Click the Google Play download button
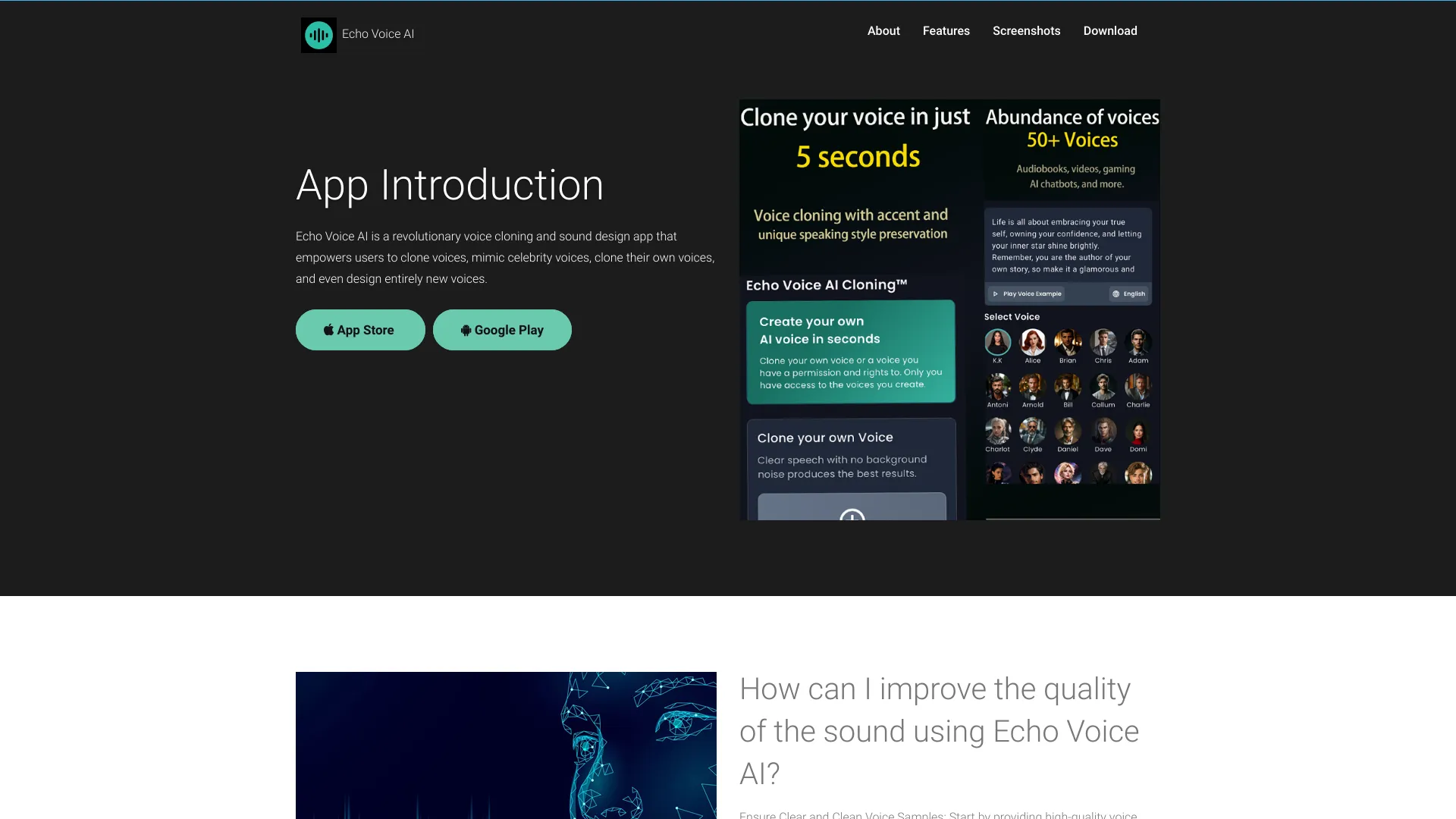Image resolution: width=1456 pixels, height=819 pixels. pos(501,329)
